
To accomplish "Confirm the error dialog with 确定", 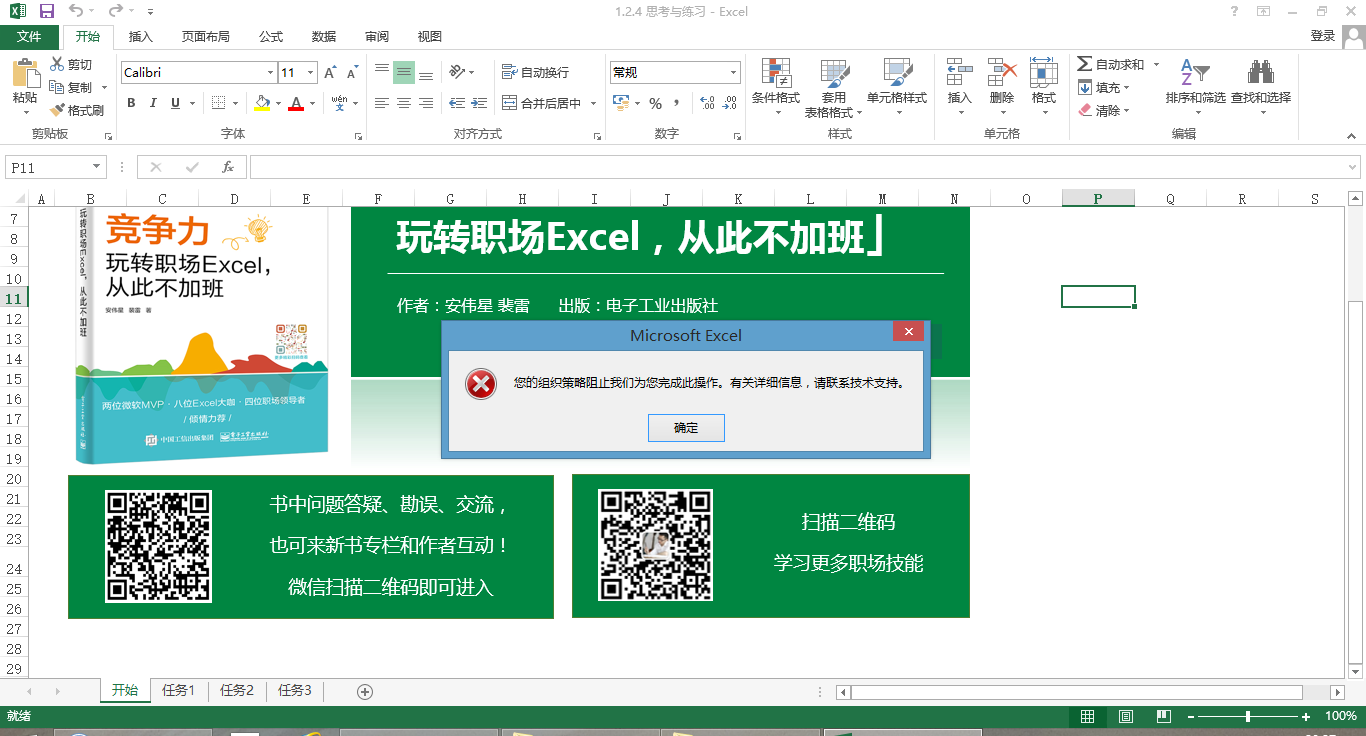I will tap(686, 428).
